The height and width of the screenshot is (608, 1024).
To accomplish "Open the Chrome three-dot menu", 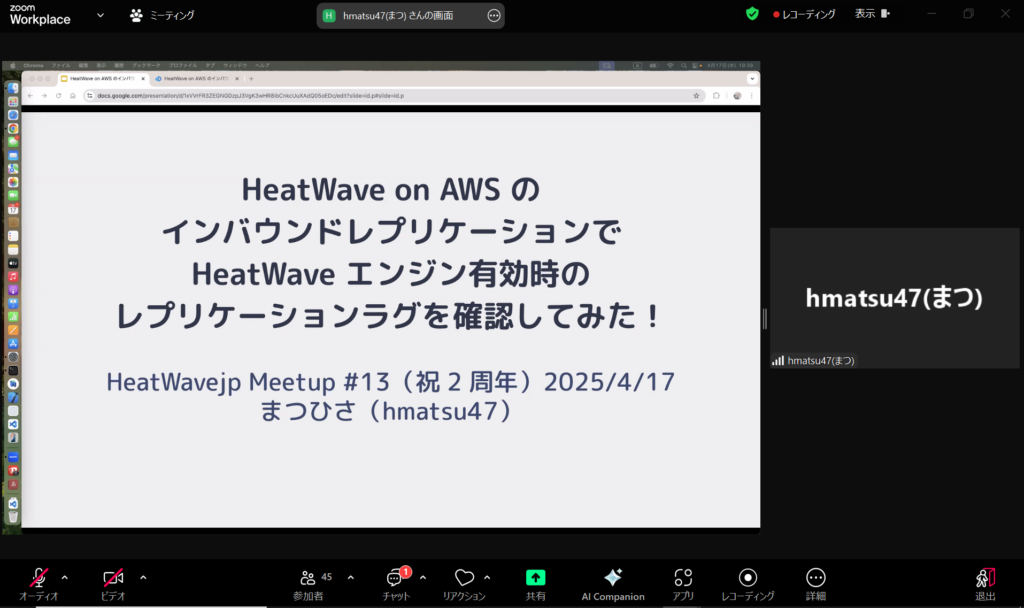I will (x=752, y=95).
